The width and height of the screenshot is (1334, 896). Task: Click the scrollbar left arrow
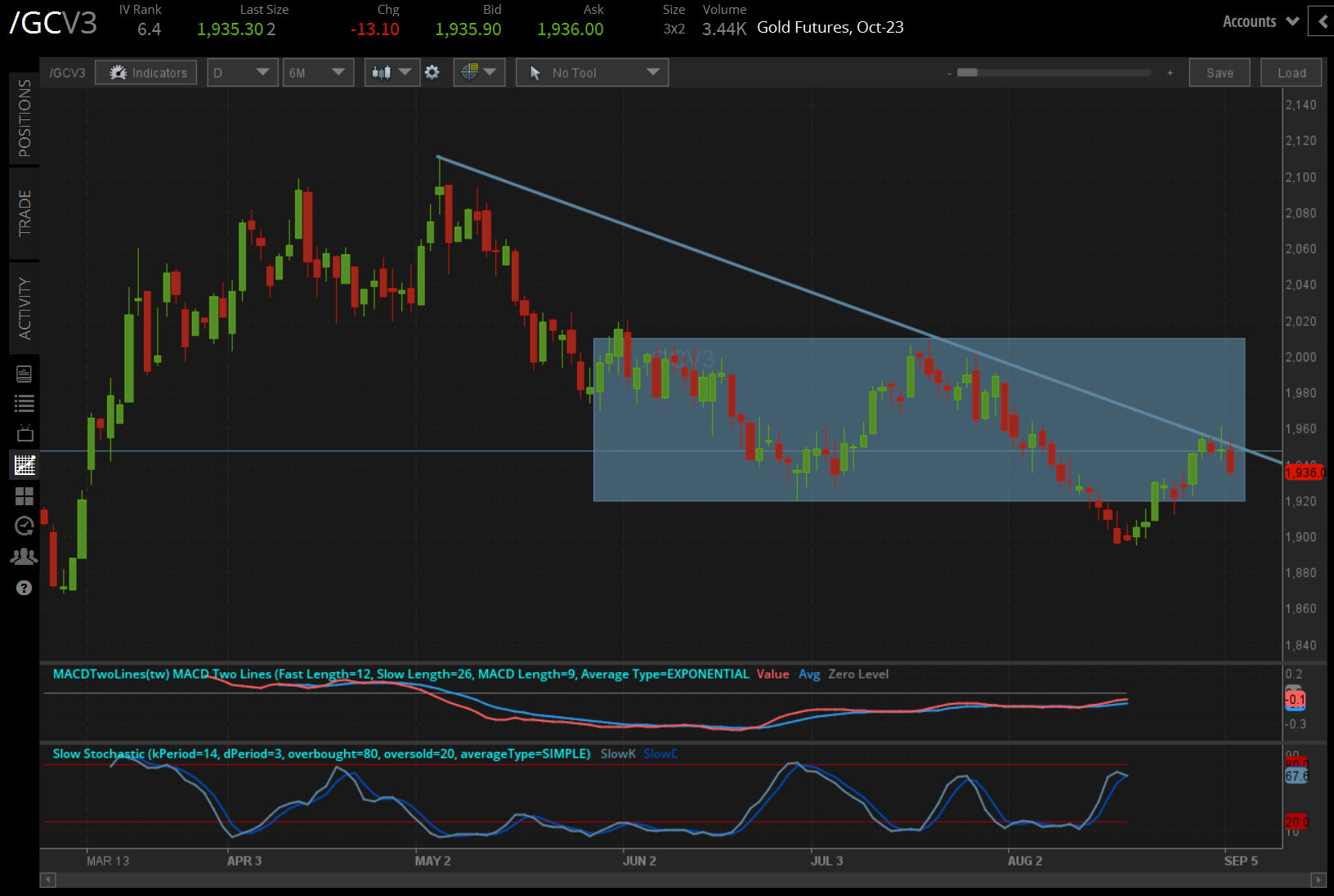point(48,880)
